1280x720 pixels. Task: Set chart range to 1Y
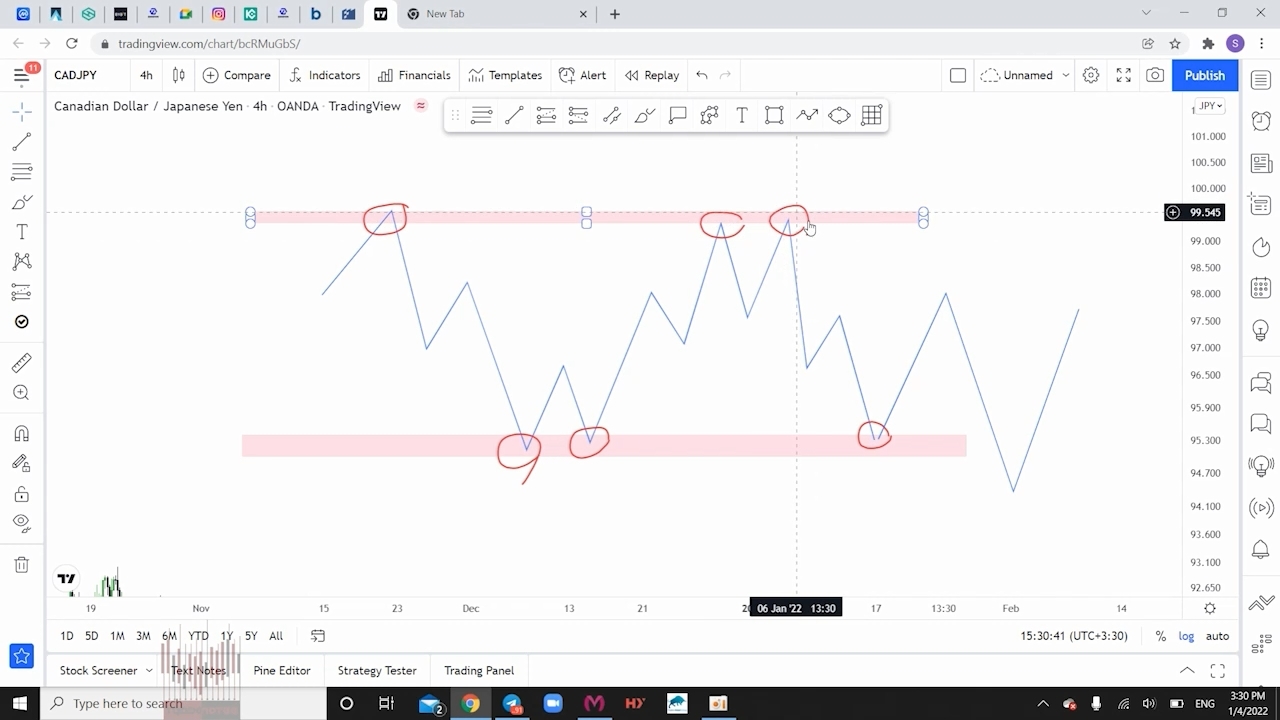(x=226, y=636)
